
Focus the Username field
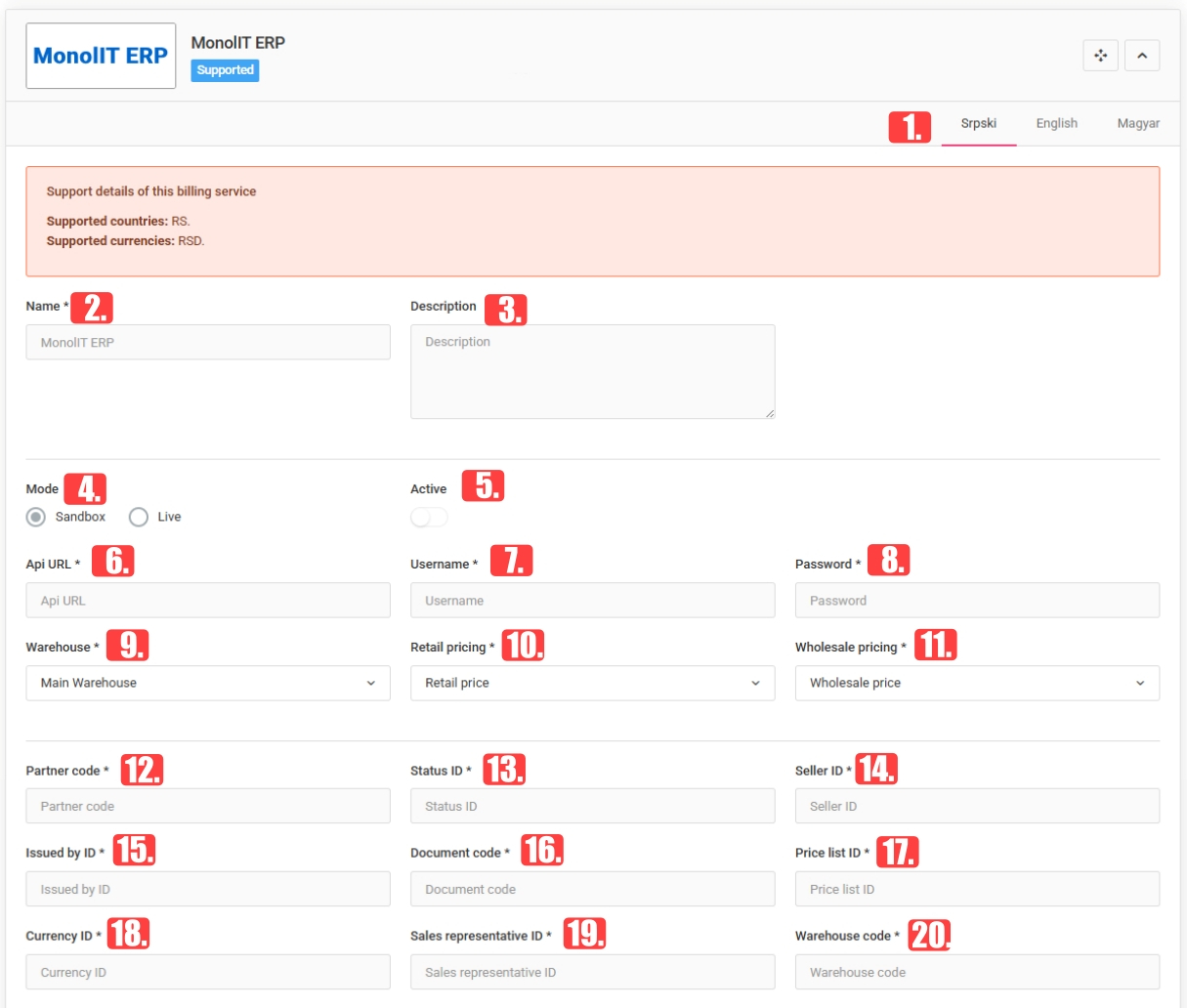(592, 601)
